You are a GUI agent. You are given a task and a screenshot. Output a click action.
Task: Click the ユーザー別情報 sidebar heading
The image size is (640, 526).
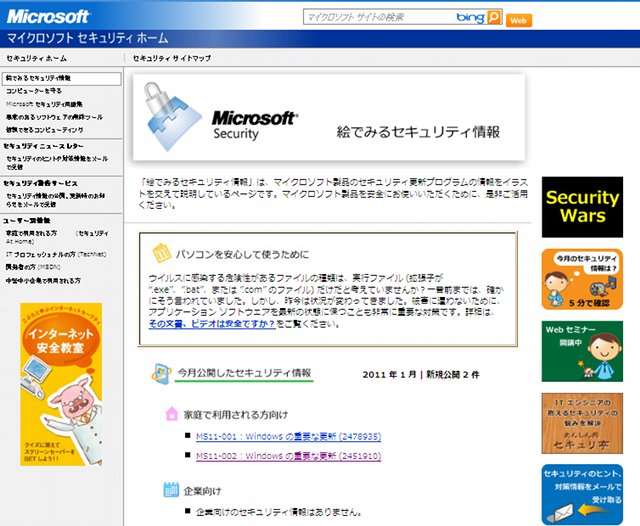pyautogui.click(x=27, y=221)
